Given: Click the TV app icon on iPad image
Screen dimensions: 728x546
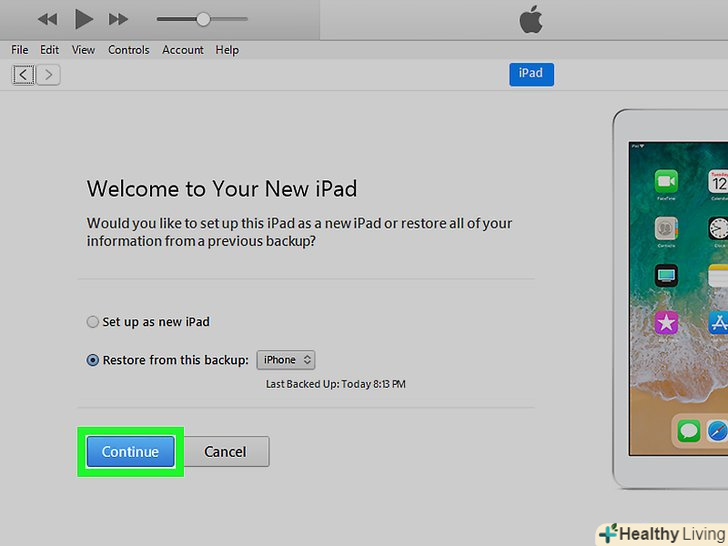Looking at the screenshot, I should coord(666,275).
